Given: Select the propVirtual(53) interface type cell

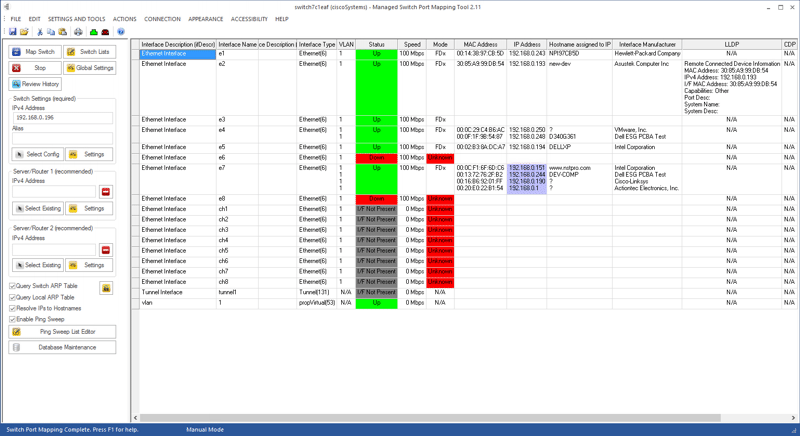Looking at the screenshot, I should pos(317,303).
